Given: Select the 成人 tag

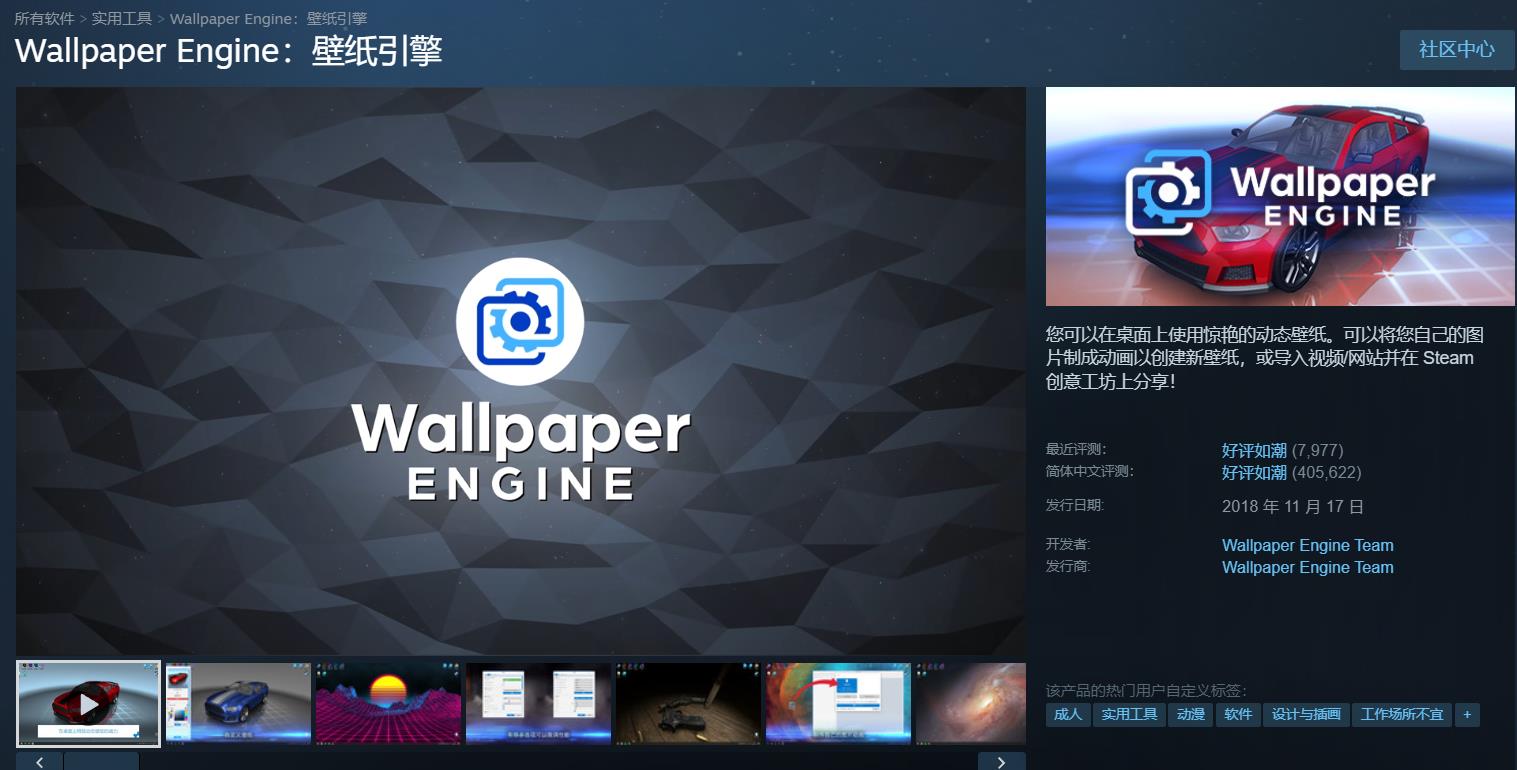Looking at the screenshot, I should [x=1068, y=714].
